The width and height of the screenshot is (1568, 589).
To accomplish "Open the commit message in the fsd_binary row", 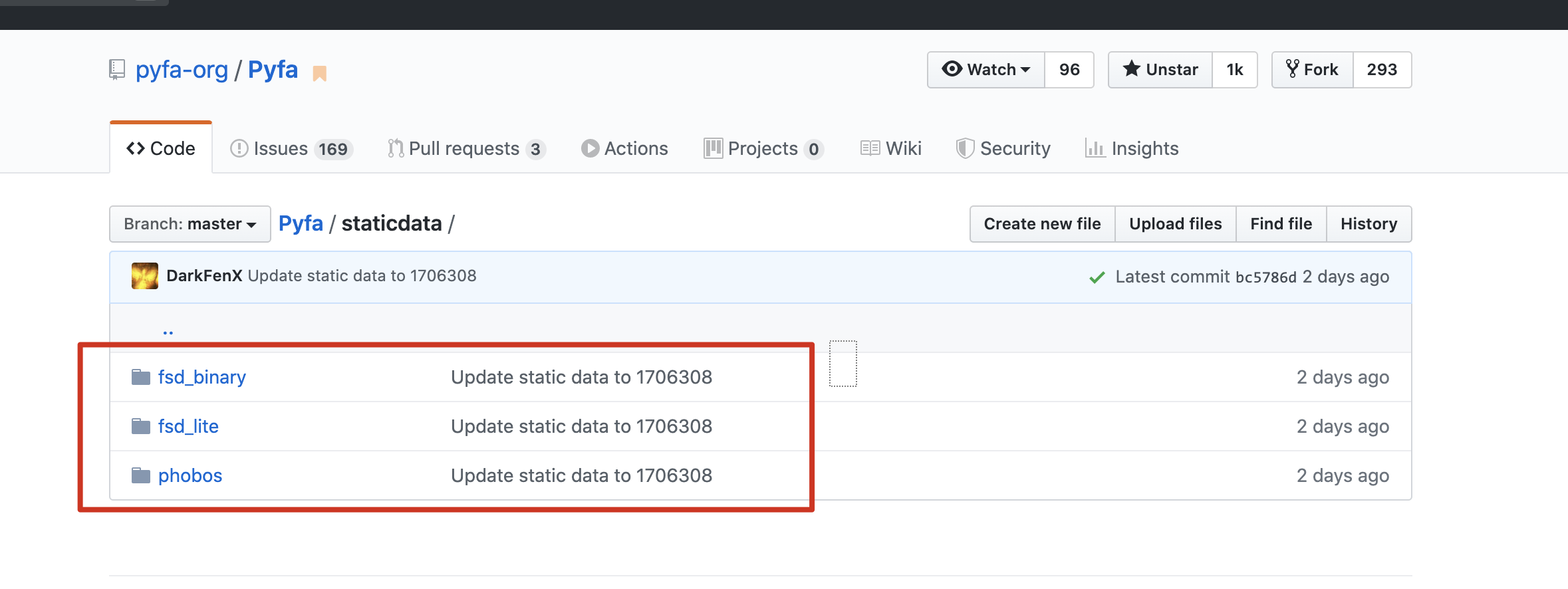I will click(582, 377).
